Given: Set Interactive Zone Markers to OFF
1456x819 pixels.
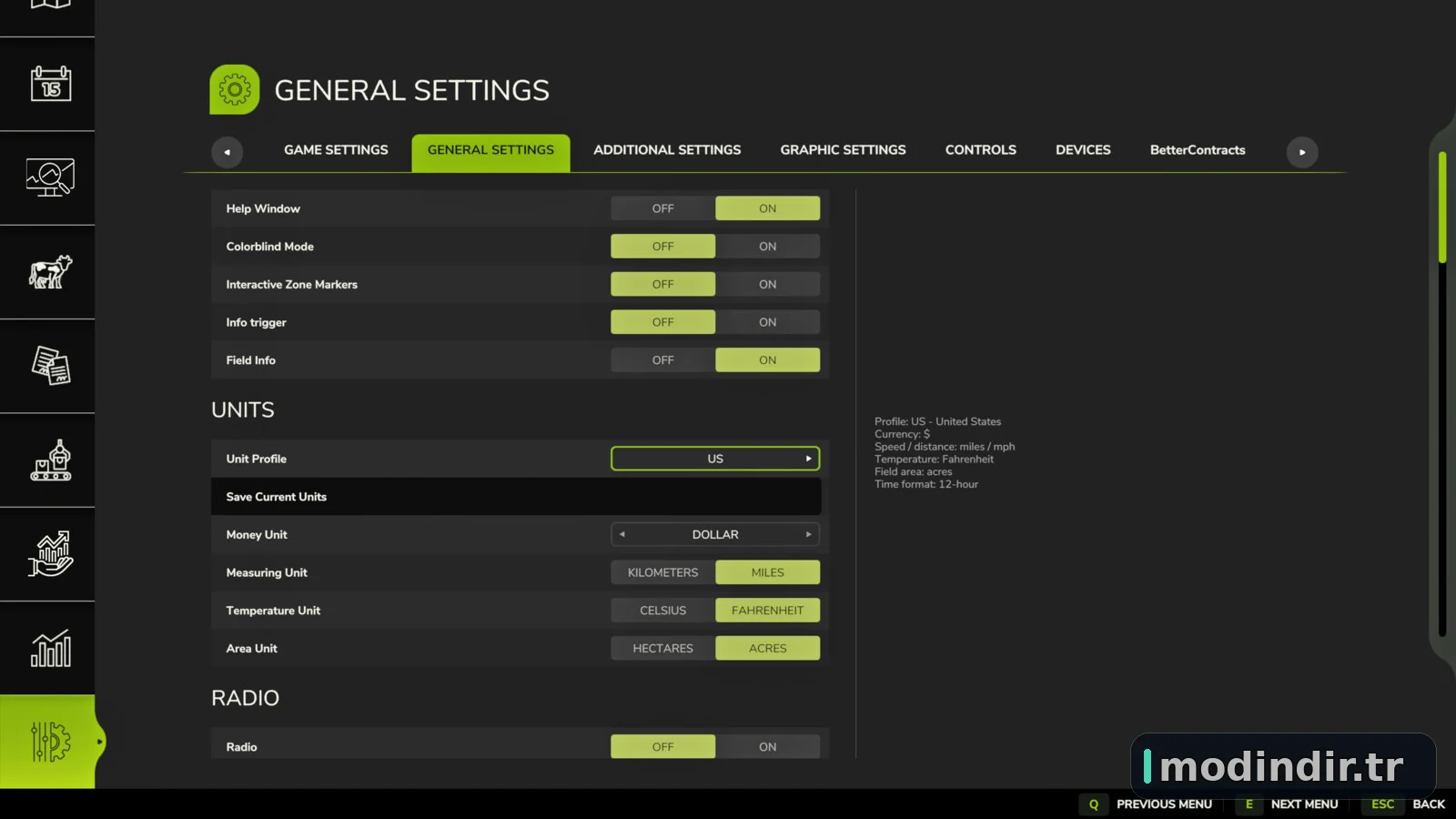Looking at the screenshot, I should coord(662,284).
